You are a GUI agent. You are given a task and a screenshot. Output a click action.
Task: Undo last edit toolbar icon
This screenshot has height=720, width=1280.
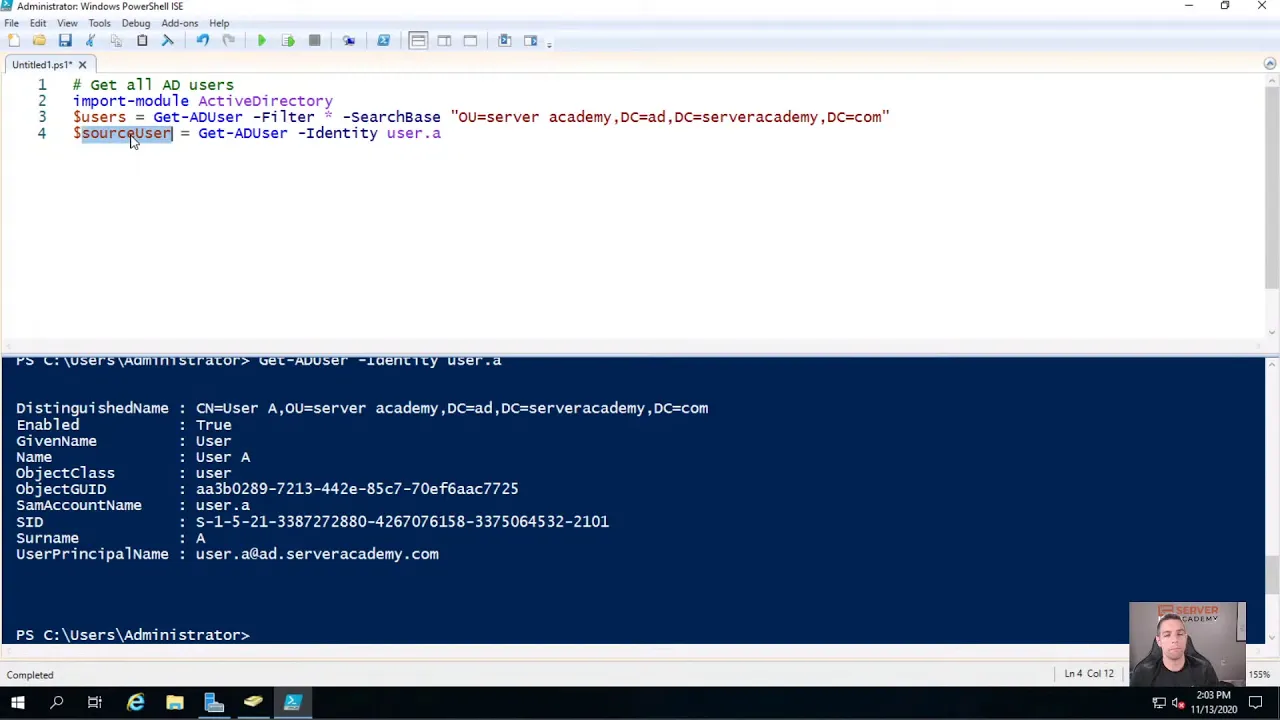pyautogui.click(x=202, y=40)
